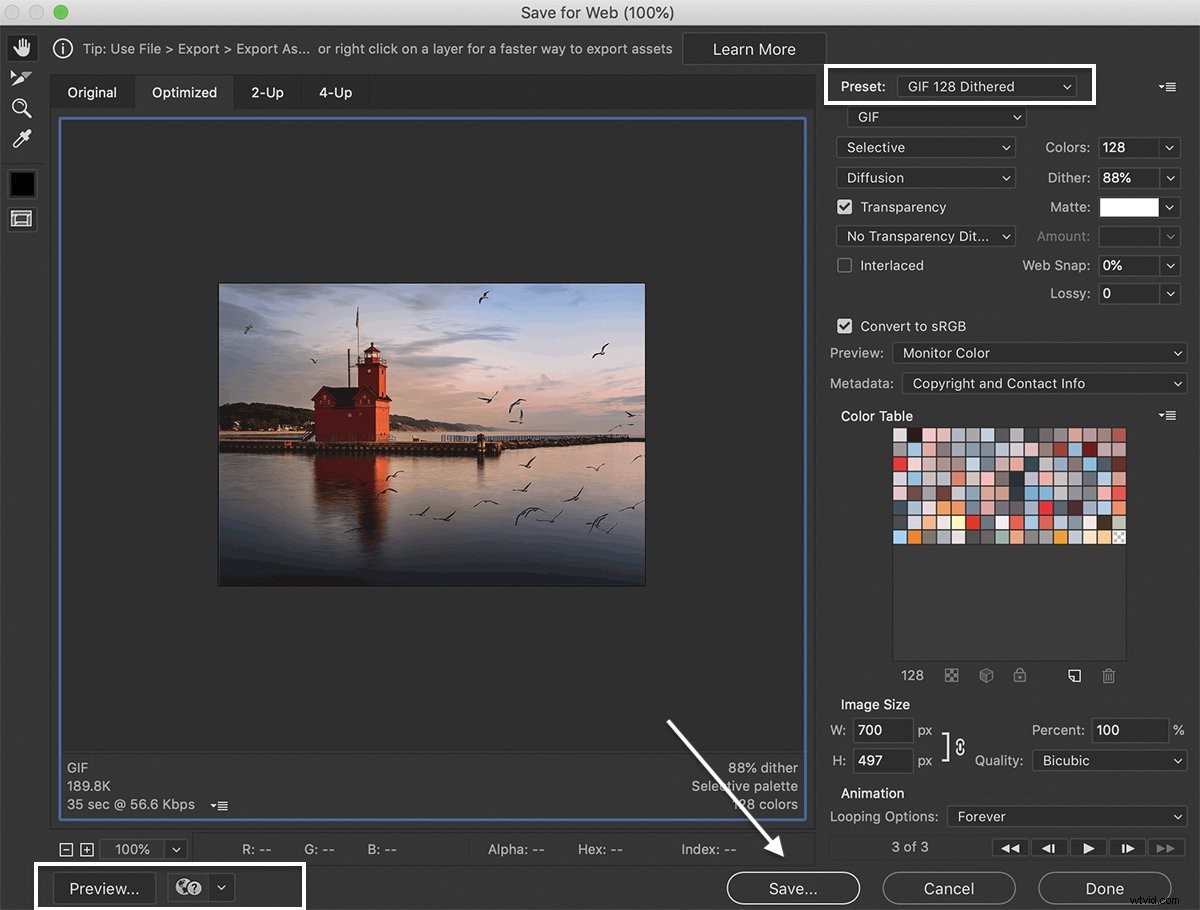Select the Slice Select tool
Screen dimensions: 1200x910
pos(22,77)
